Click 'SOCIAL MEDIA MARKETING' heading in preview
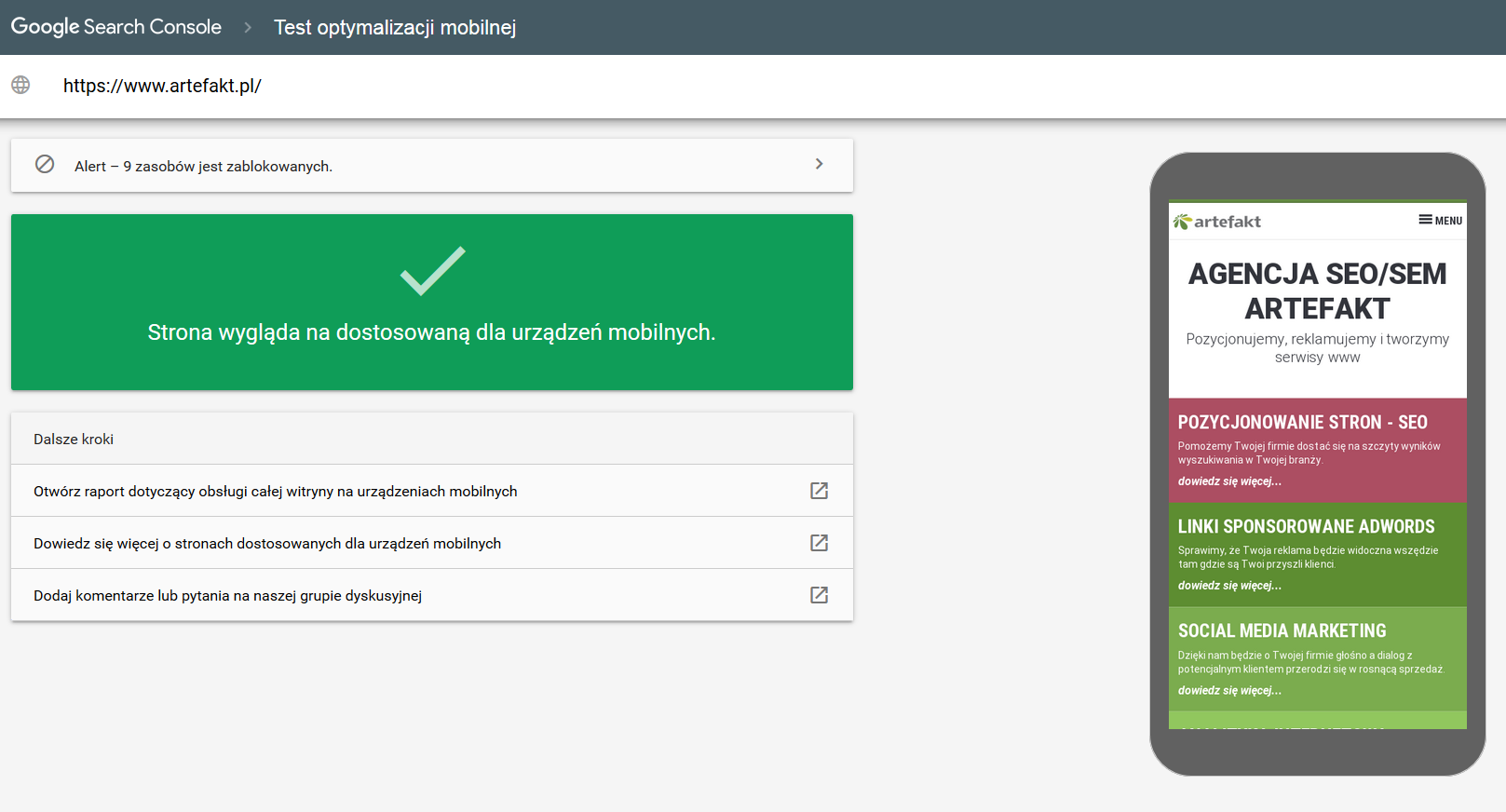The height and width of the screenshot is (812, 1506). (x=1282, y=630)
